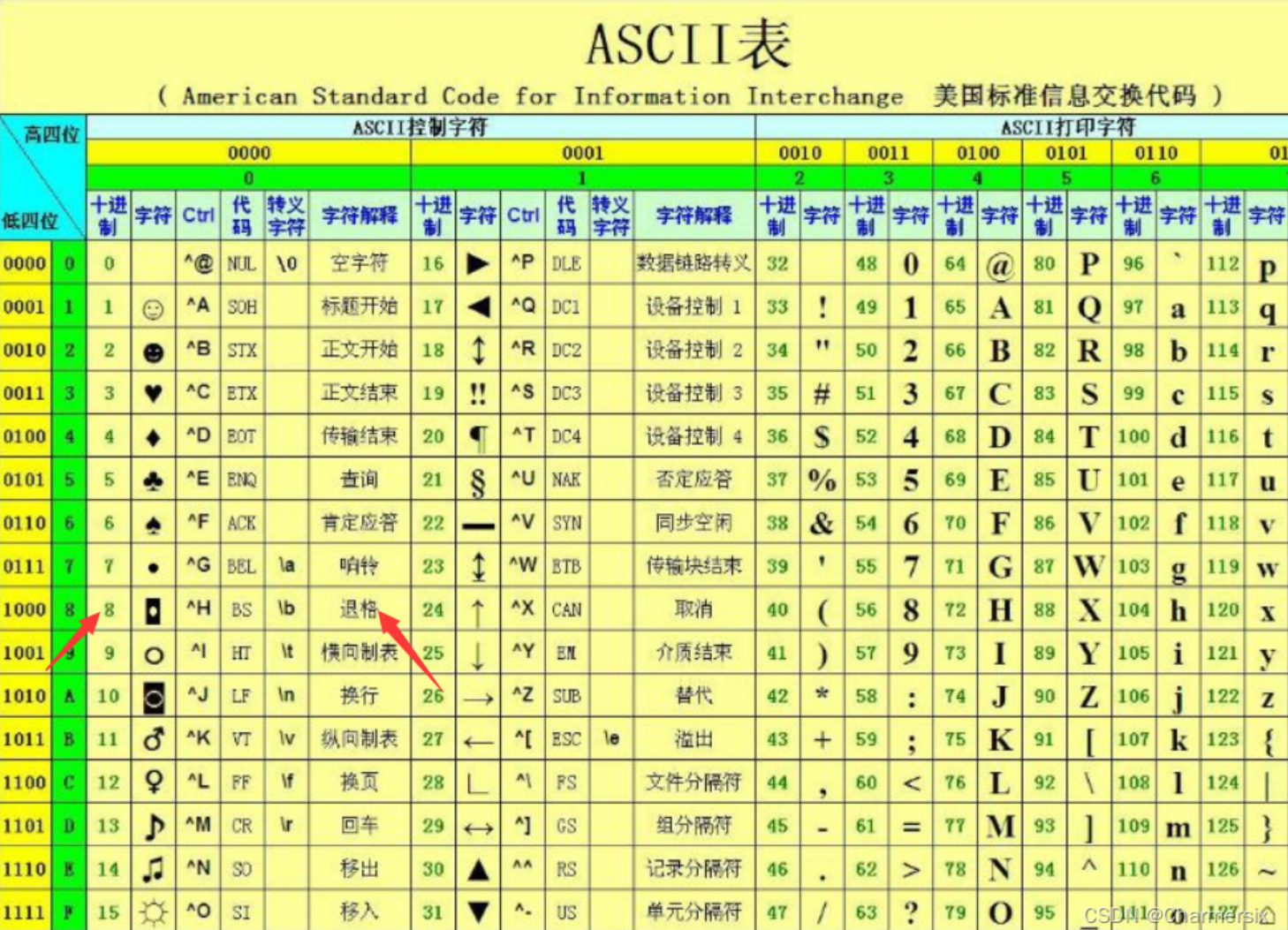Select the "响铃" description cell

click(360, 566)
